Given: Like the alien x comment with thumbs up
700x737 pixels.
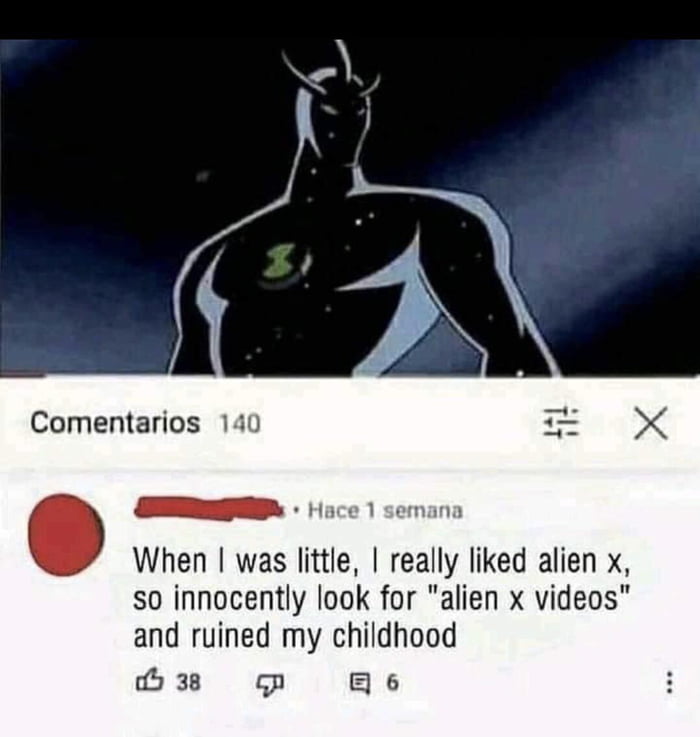Looking at the screenshot, I should (148, 682).
